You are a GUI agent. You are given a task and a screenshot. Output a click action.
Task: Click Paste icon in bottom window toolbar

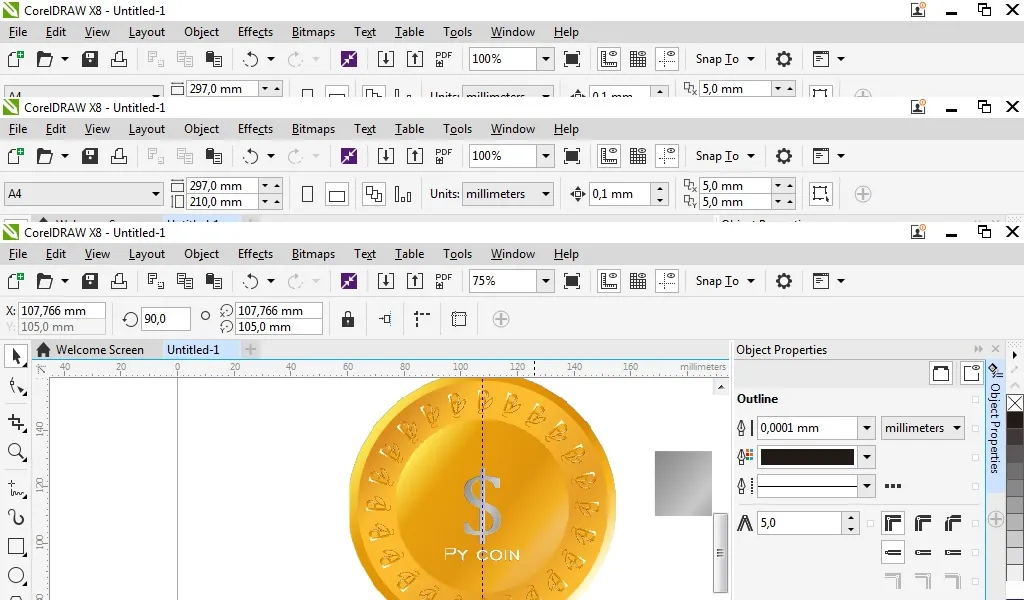coord(214,281)
